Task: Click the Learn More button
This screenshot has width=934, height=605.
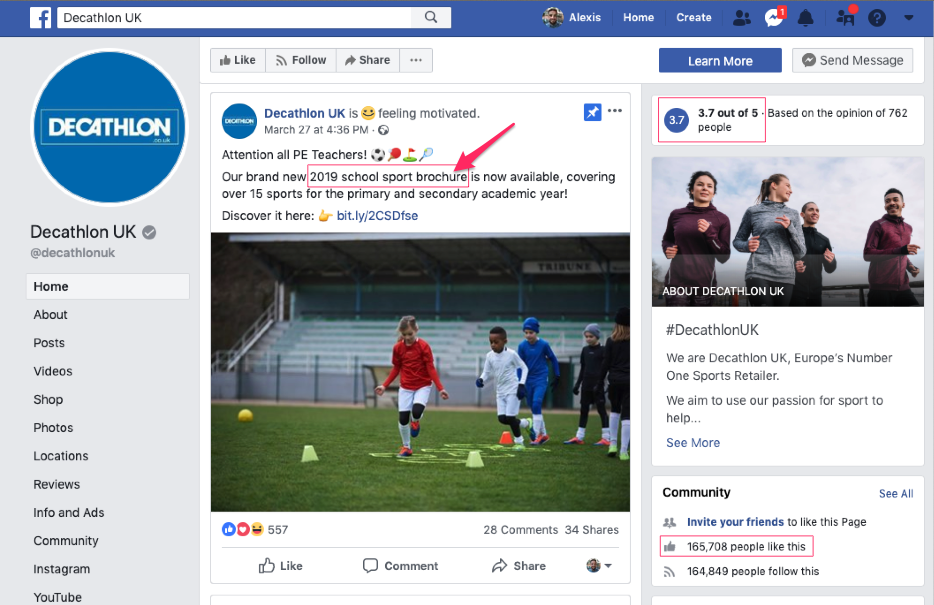Action: point(720,61)
